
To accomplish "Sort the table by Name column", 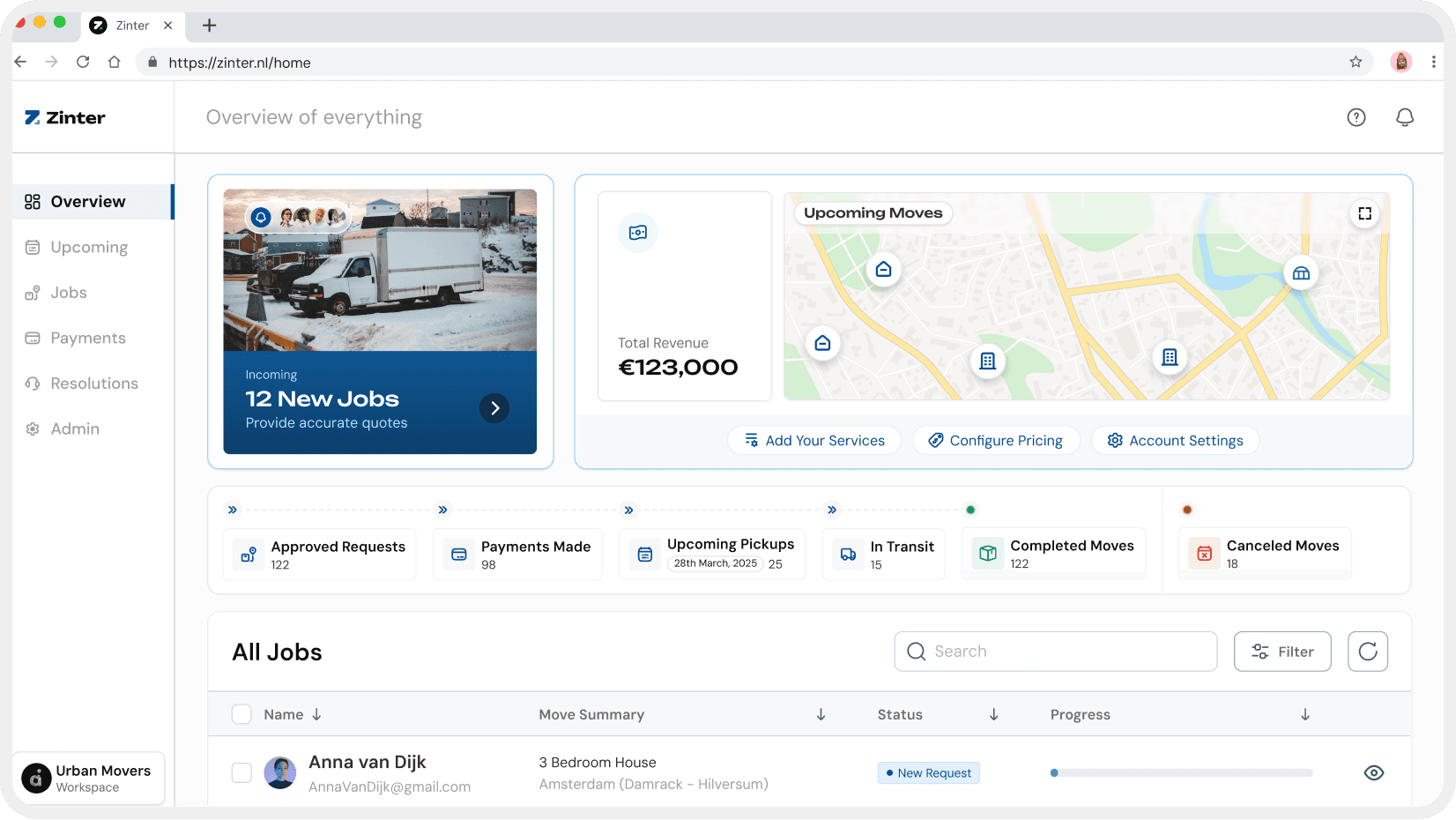I will tap(316, 714).
